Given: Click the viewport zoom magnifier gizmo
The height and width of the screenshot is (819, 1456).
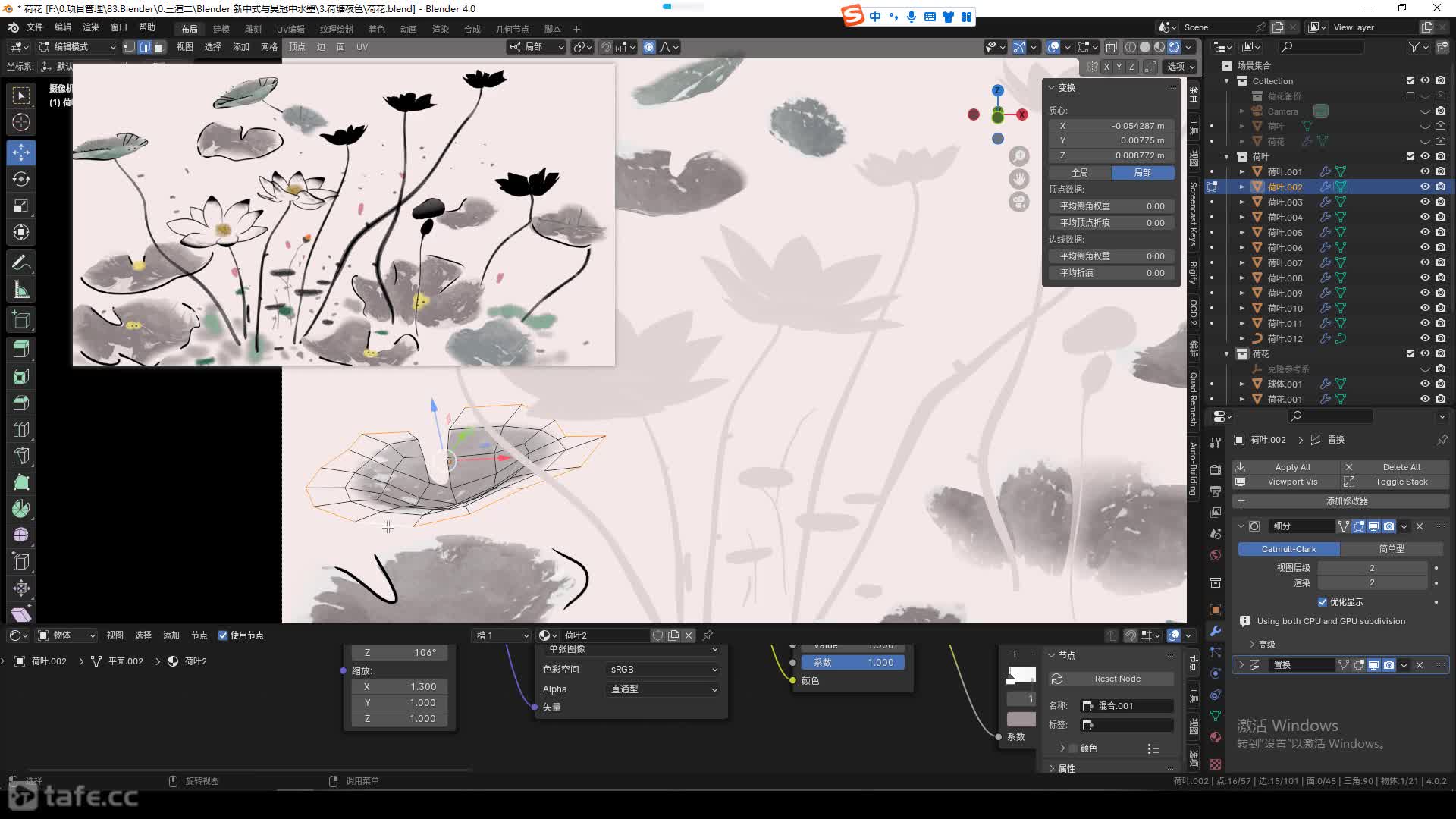Looking at the screenshot, I should point(1019,156).
